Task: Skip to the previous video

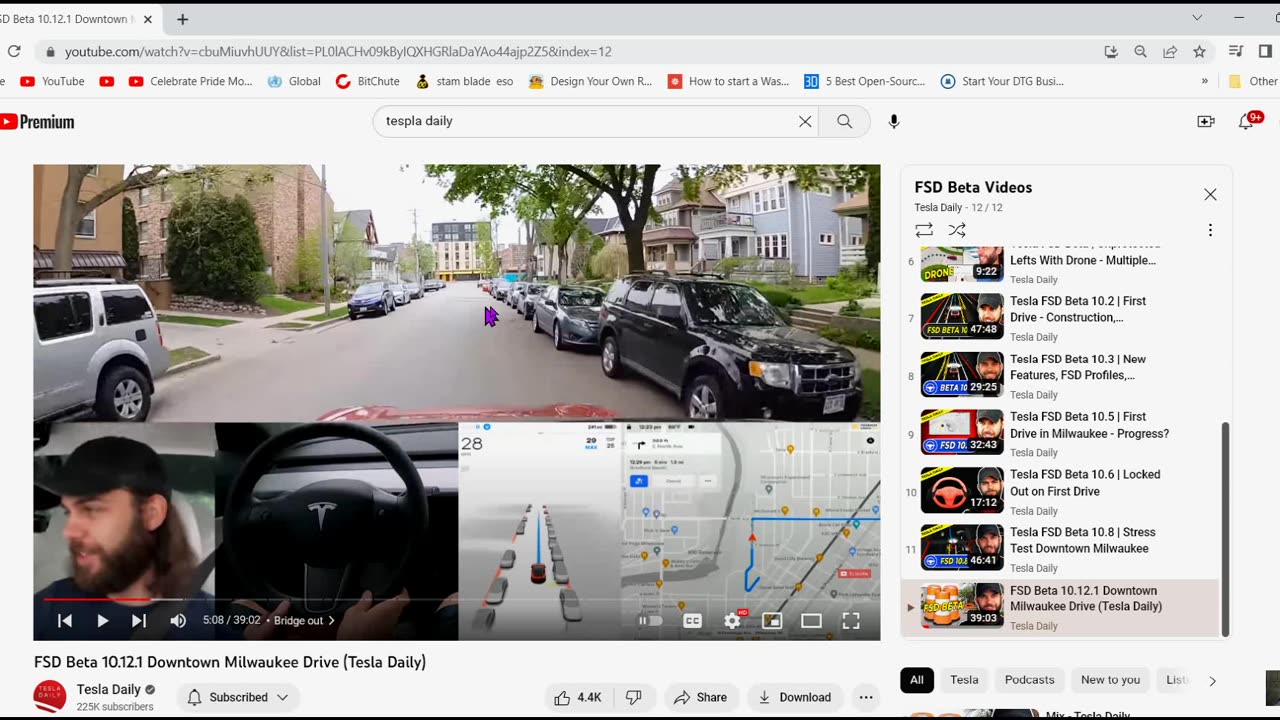Action: pos(65,621)
